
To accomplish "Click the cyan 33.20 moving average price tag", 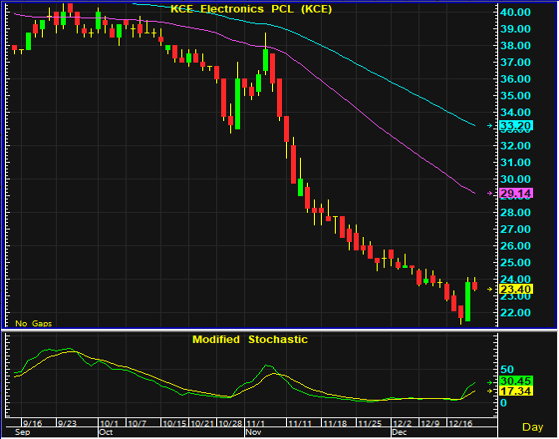I will click(x=516, y=126).
